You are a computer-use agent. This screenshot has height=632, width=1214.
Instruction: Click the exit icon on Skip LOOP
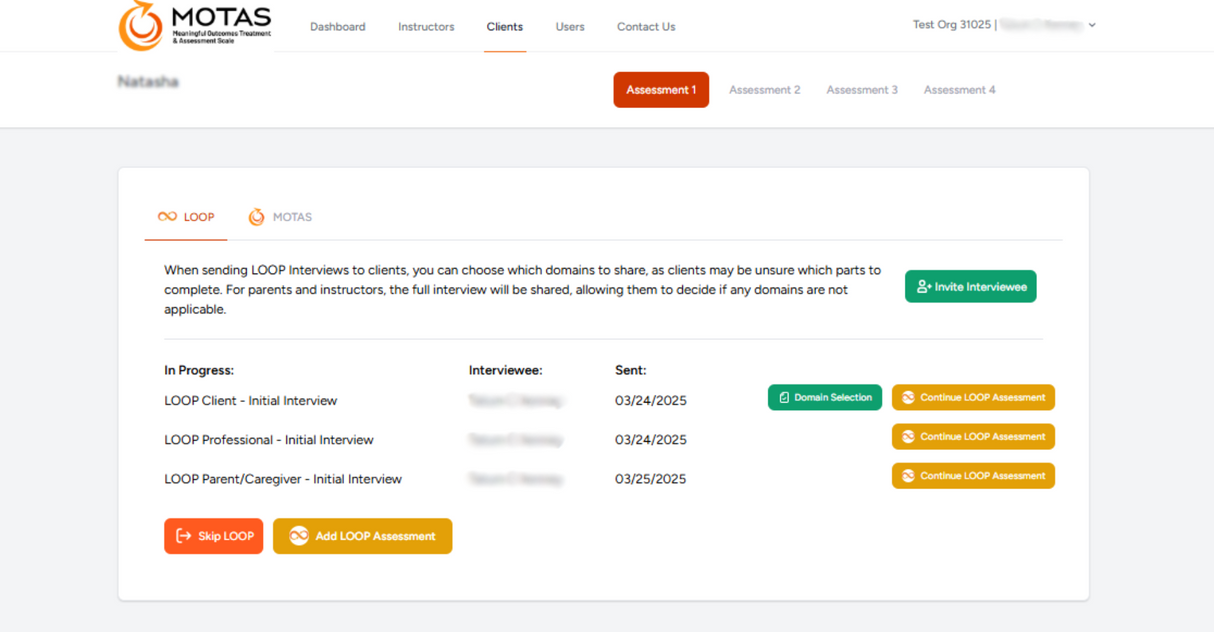coord(184,536)
